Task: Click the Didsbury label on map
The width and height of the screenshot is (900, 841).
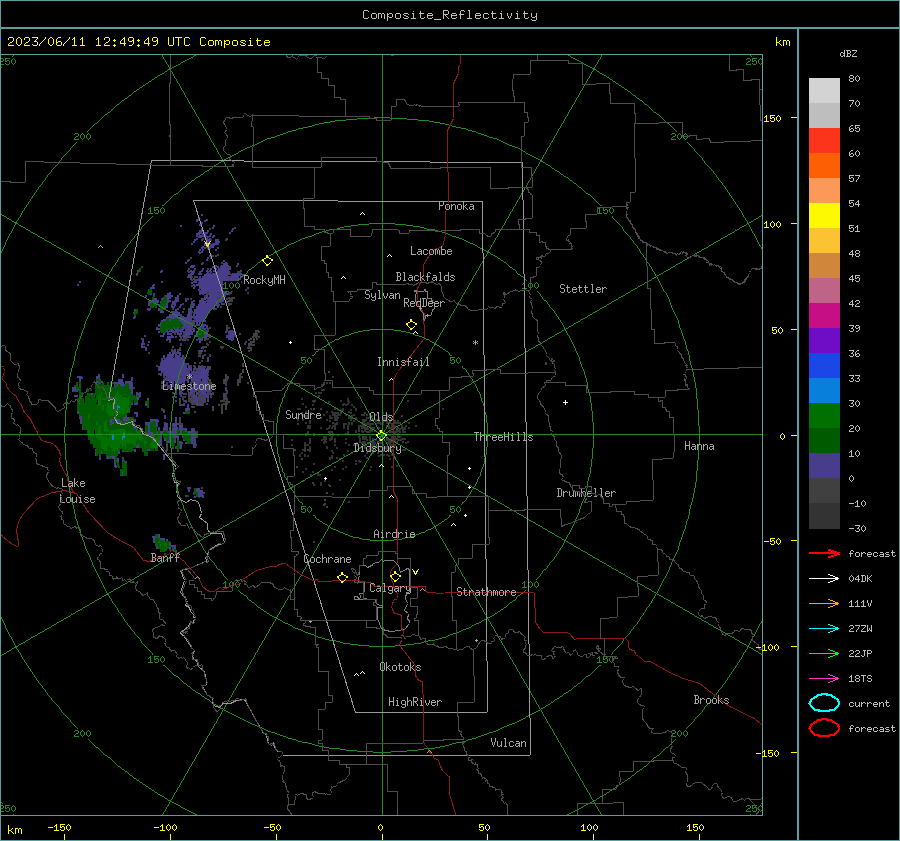Action: (377, 448)
